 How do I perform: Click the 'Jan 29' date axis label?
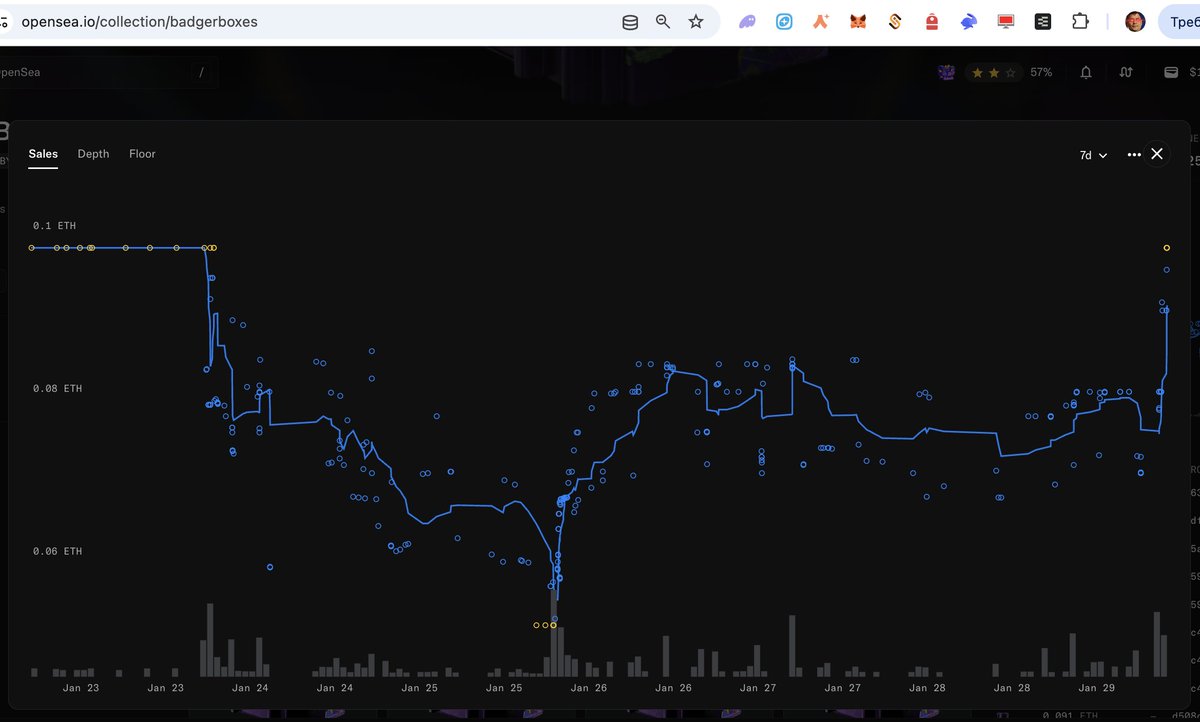[x=1096, y=688]
